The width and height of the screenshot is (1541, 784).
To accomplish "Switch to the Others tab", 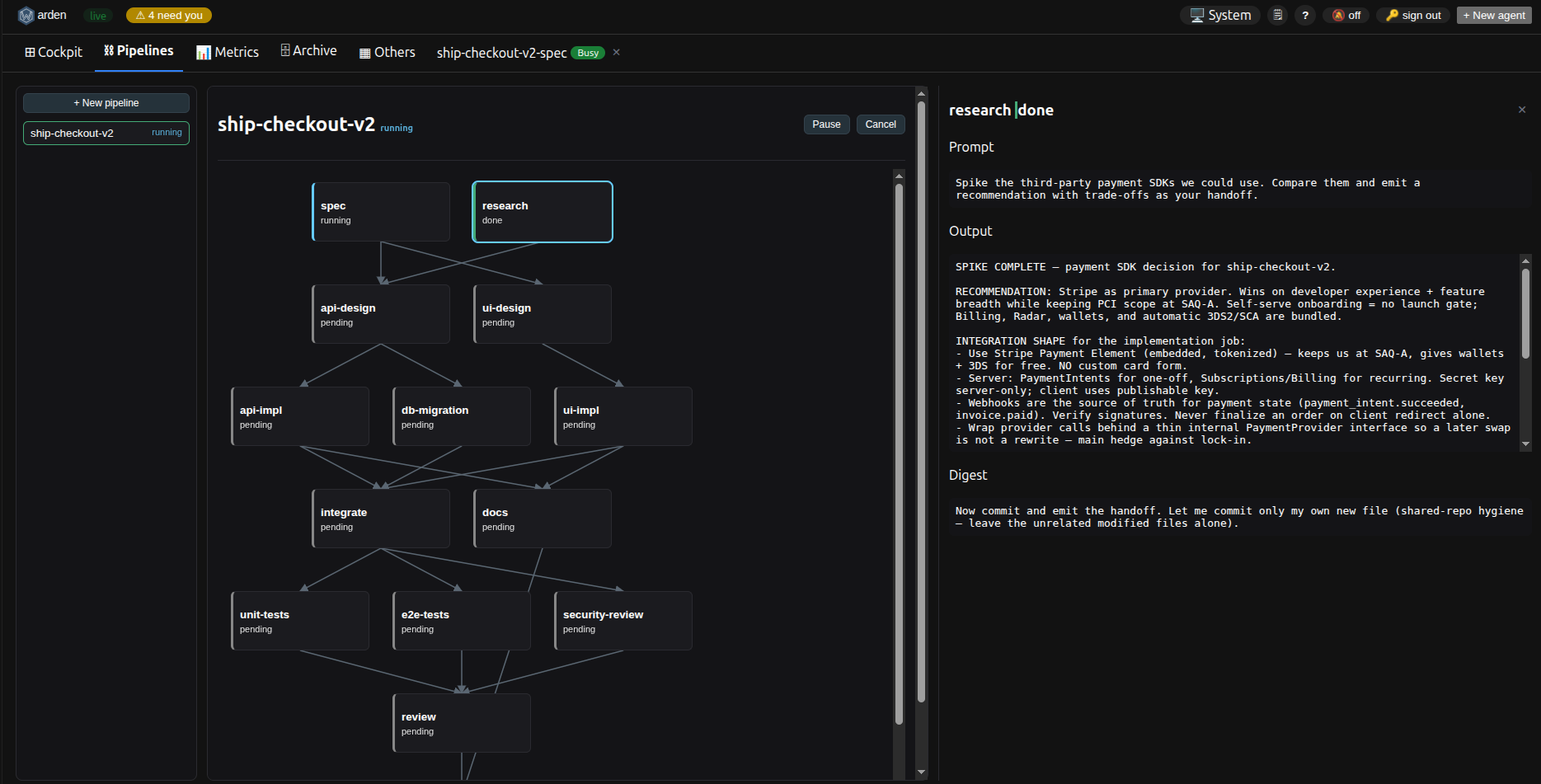I will click(388, 52).
